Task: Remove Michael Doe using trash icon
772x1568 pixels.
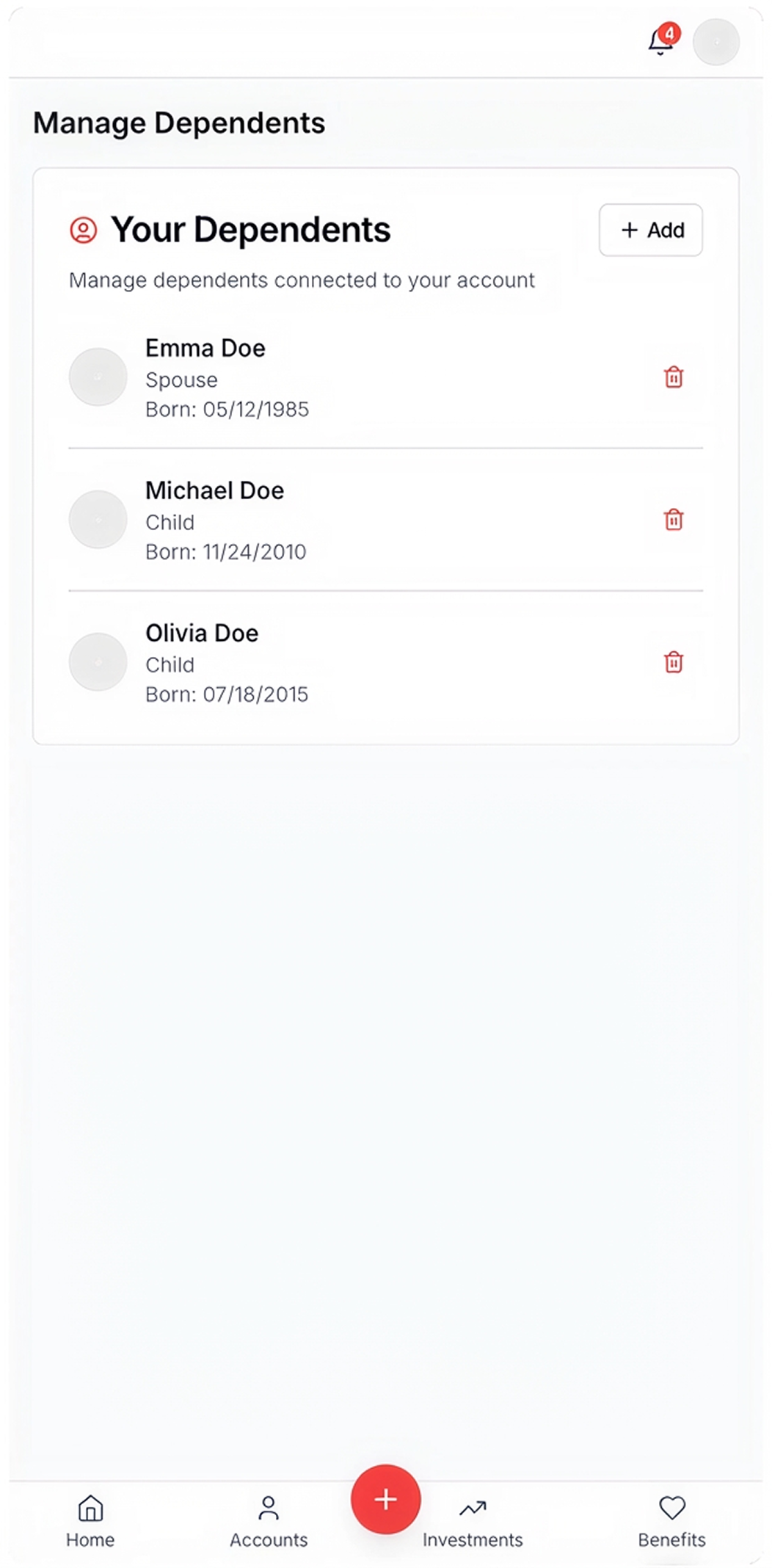Action: (674, 520)
